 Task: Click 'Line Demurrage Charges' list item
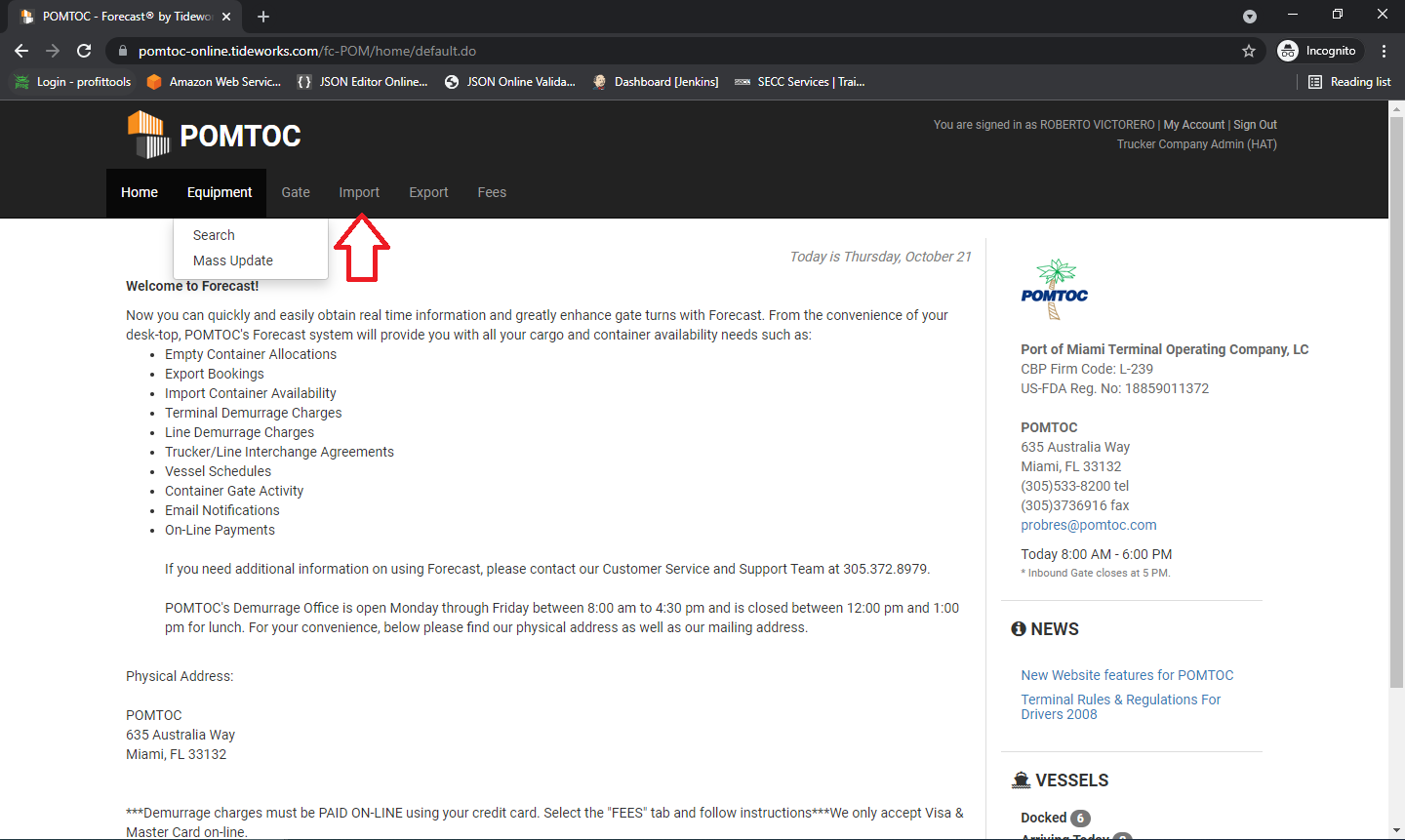coord(239,432)
